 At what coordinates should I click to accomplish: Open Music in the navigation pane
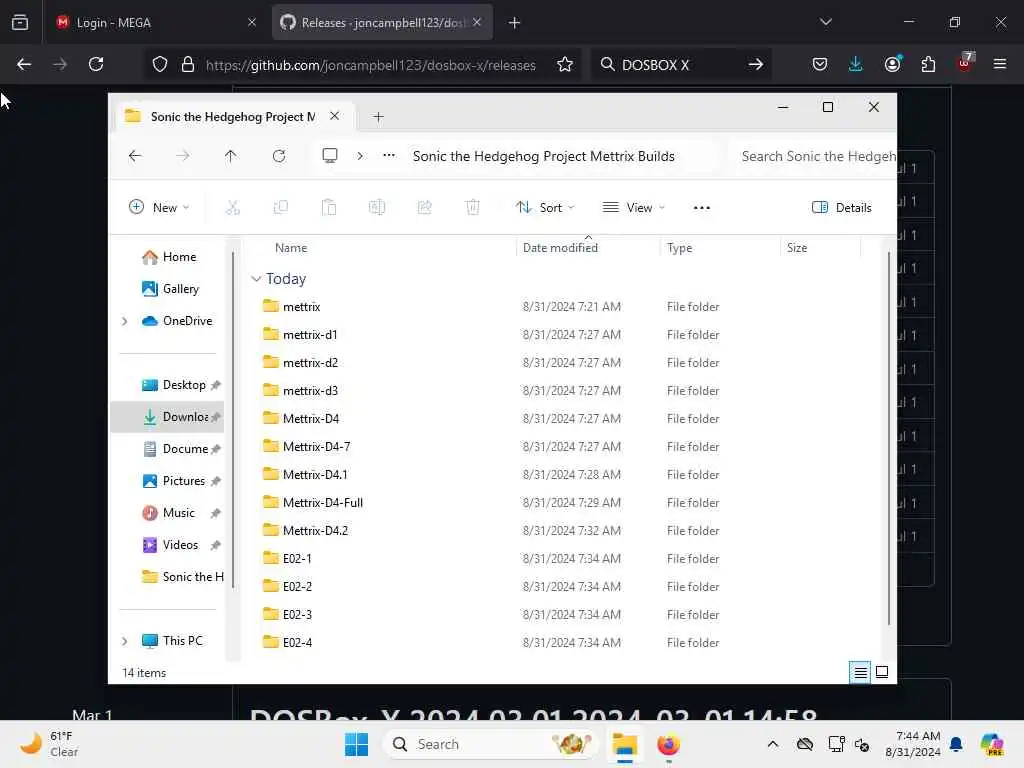(169, 513)
